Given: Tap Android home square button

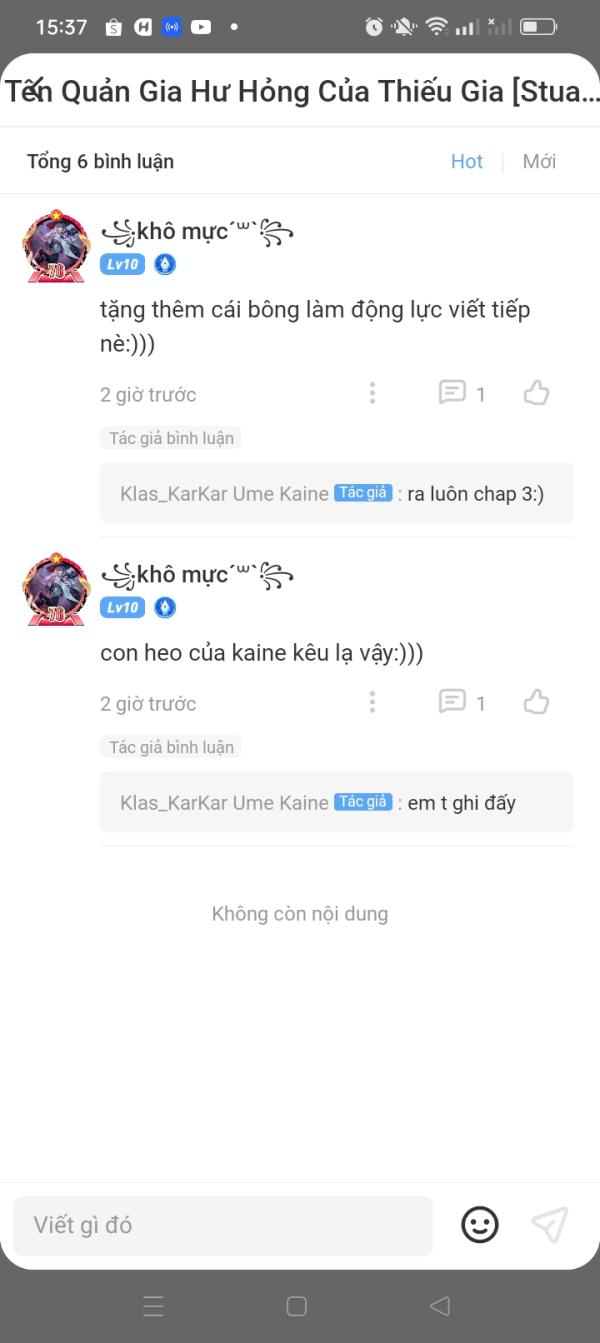Looking at the screenshot, I should point(296,1306).
